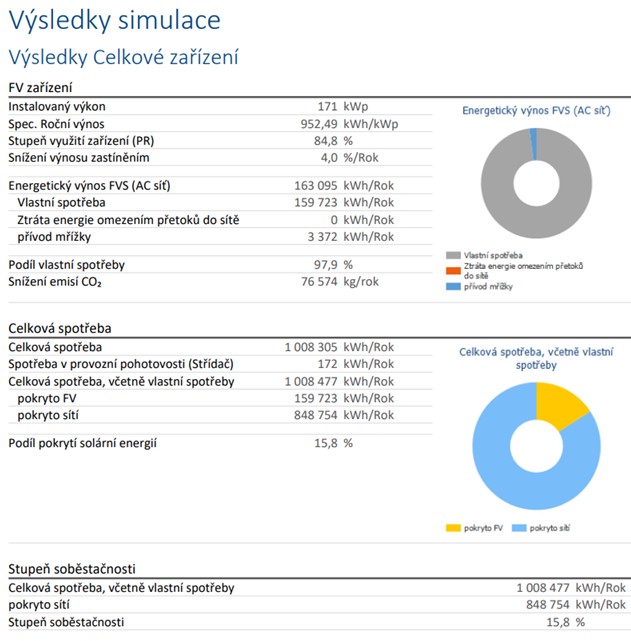Click the value '76 574' kg/rok

(x=319, y=282)
